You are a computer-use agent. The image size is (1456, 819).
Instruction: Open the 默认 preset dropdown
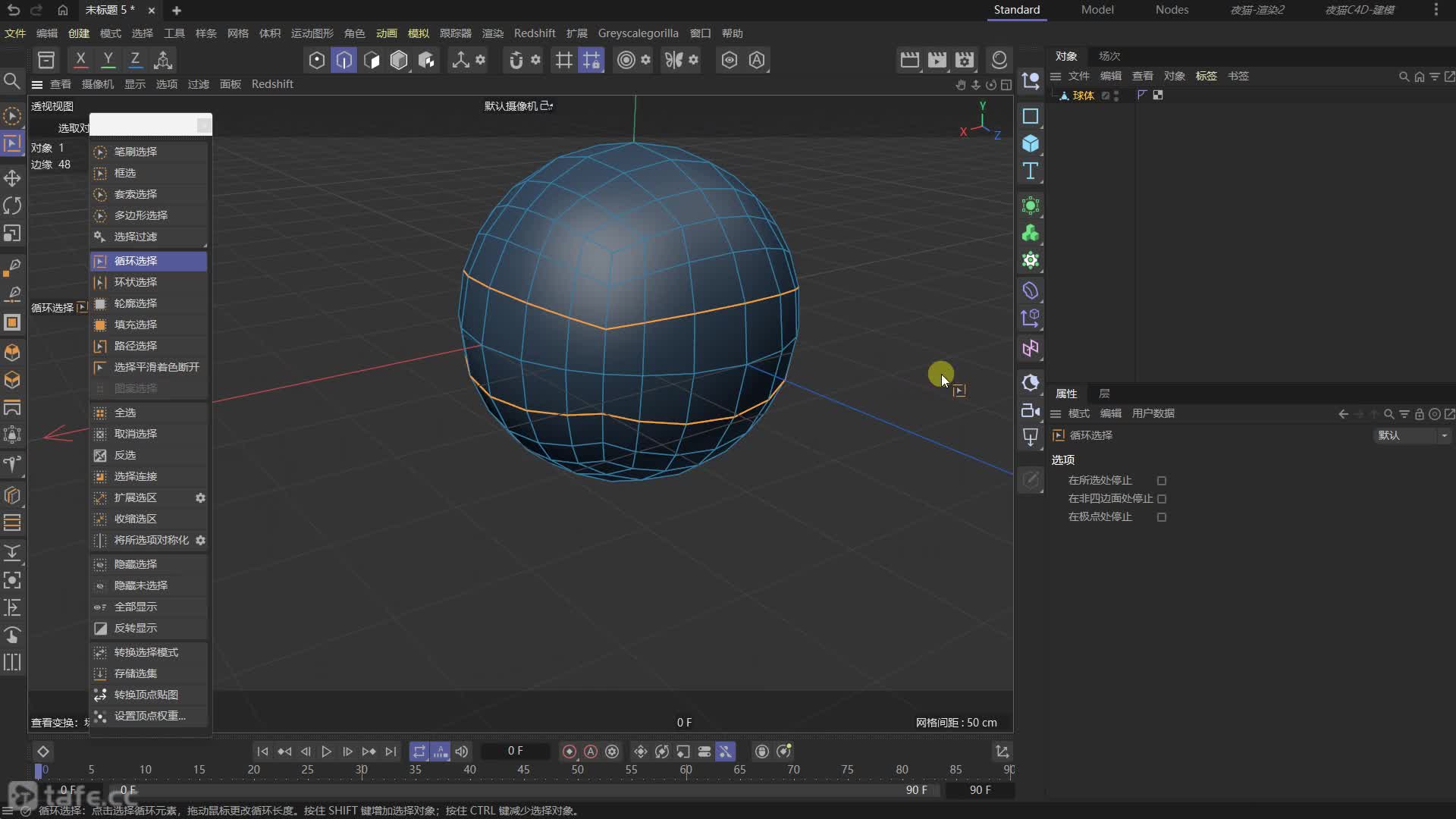click(x=1412, y=435)
